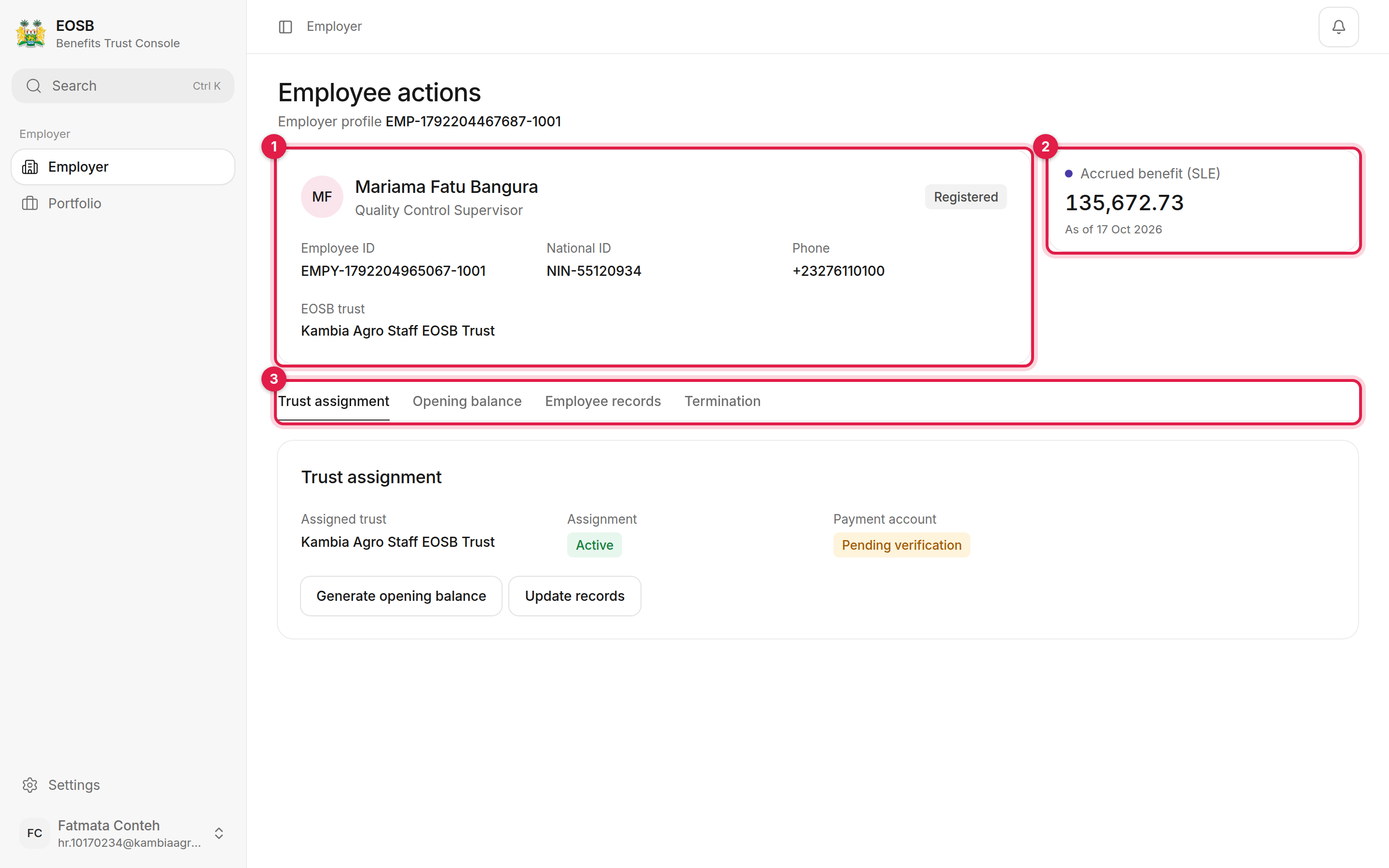Click the accrued benefit value 135,672.73
1389x868 pixels.
1124,203
